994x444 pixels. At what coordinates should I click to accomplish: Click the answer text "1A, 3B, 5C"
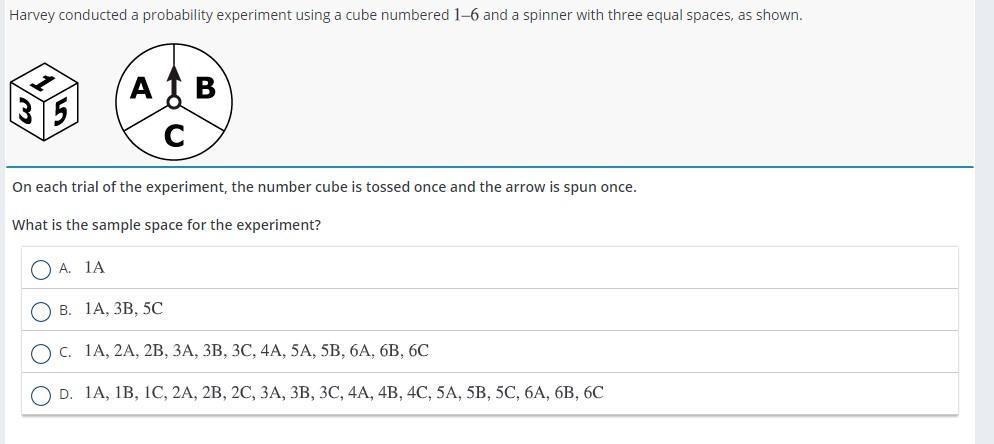pyautogui.click(x=124, y=309)
